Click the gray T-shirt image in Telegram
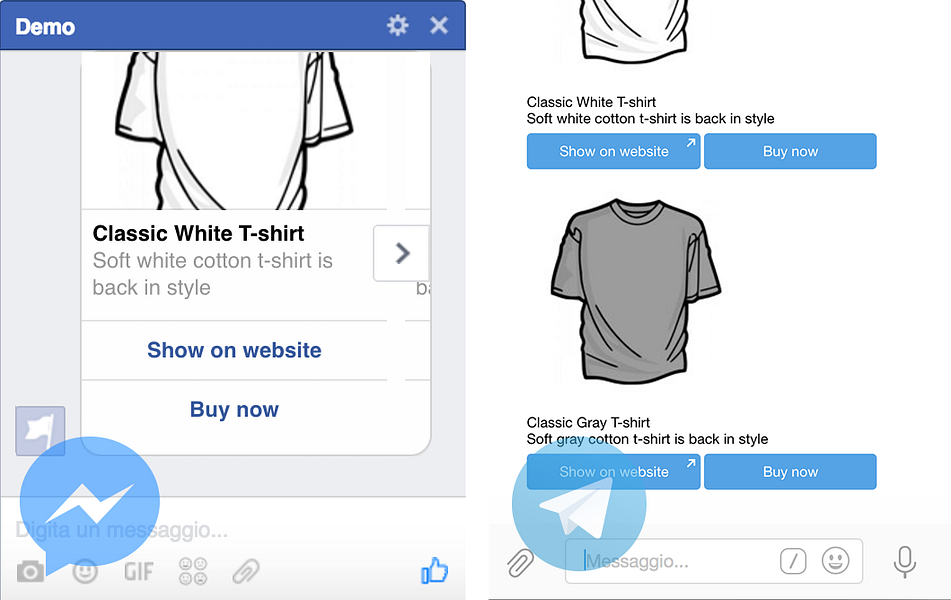 636,290
